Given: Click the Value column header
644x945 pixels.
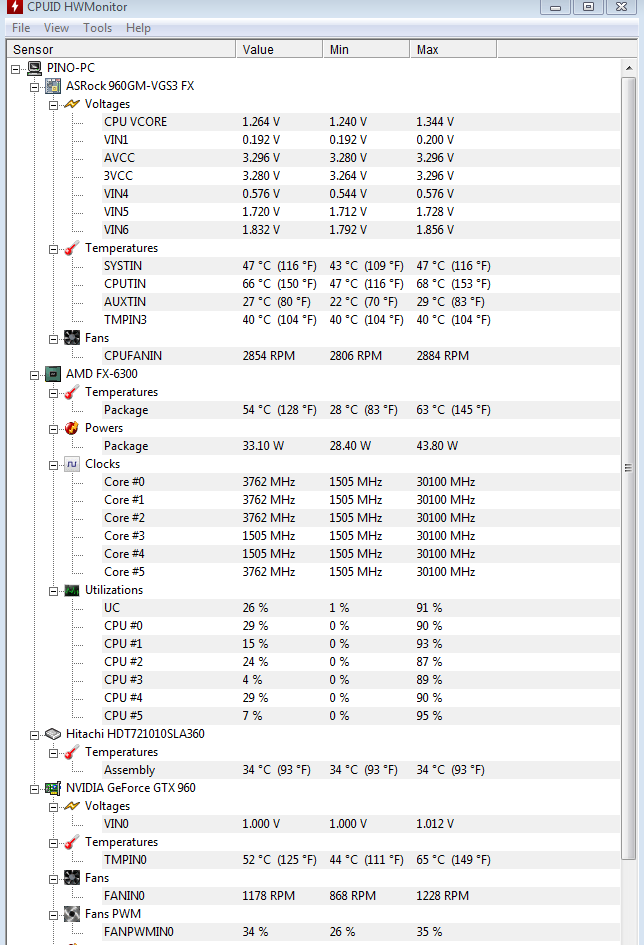Looking at the screenshot, I should [x=279, y=49].
